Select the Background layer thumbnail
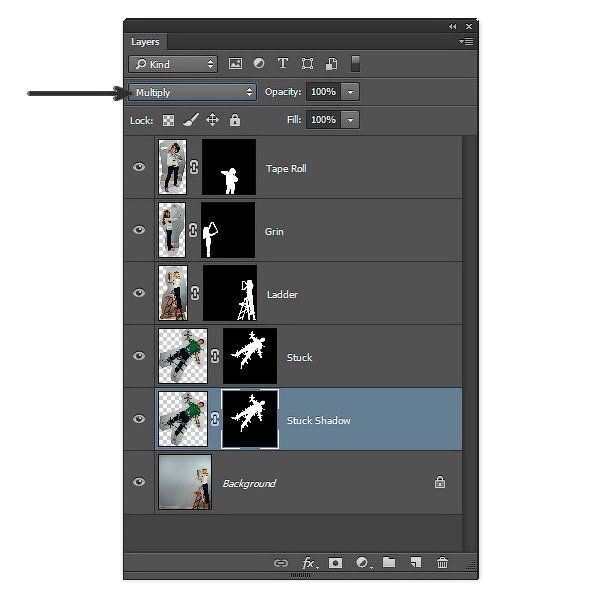The image size is (600, 603). tap(185, 482)
